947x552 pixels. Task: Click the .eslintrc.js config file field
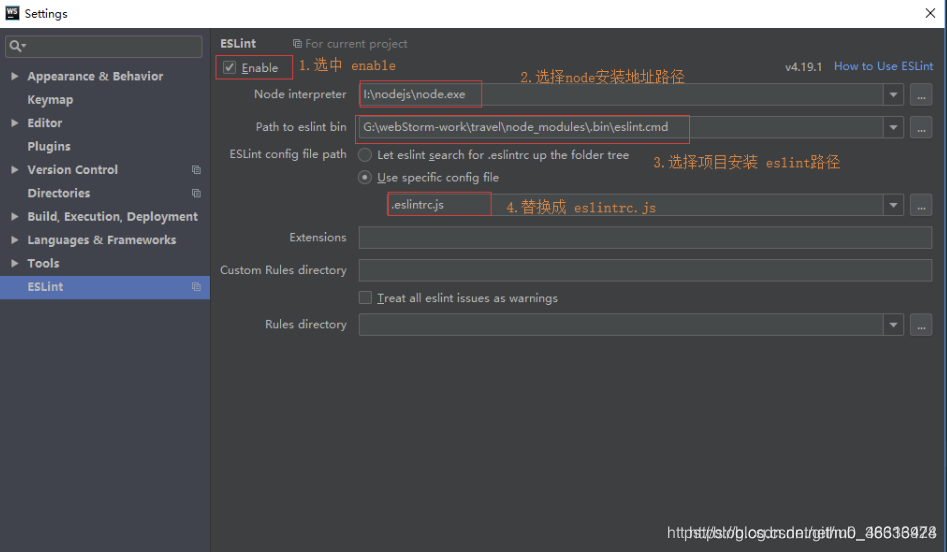click(x=635, y=205)
